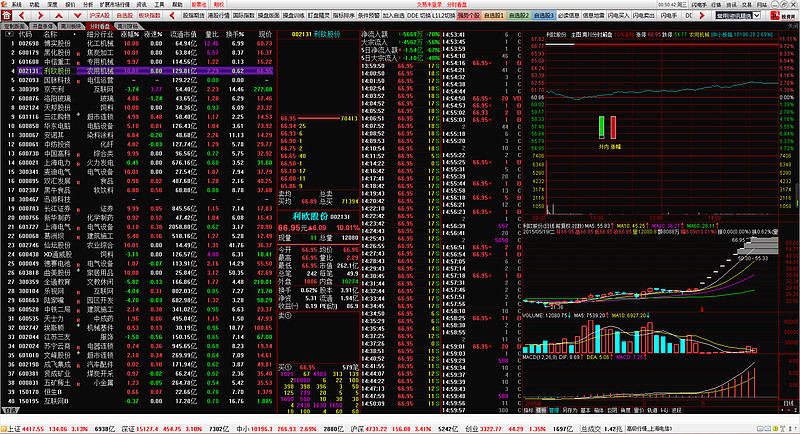800x434 pixels.
Task: Click the 信息地雷 toolbar button
Action: click(593, 16)
